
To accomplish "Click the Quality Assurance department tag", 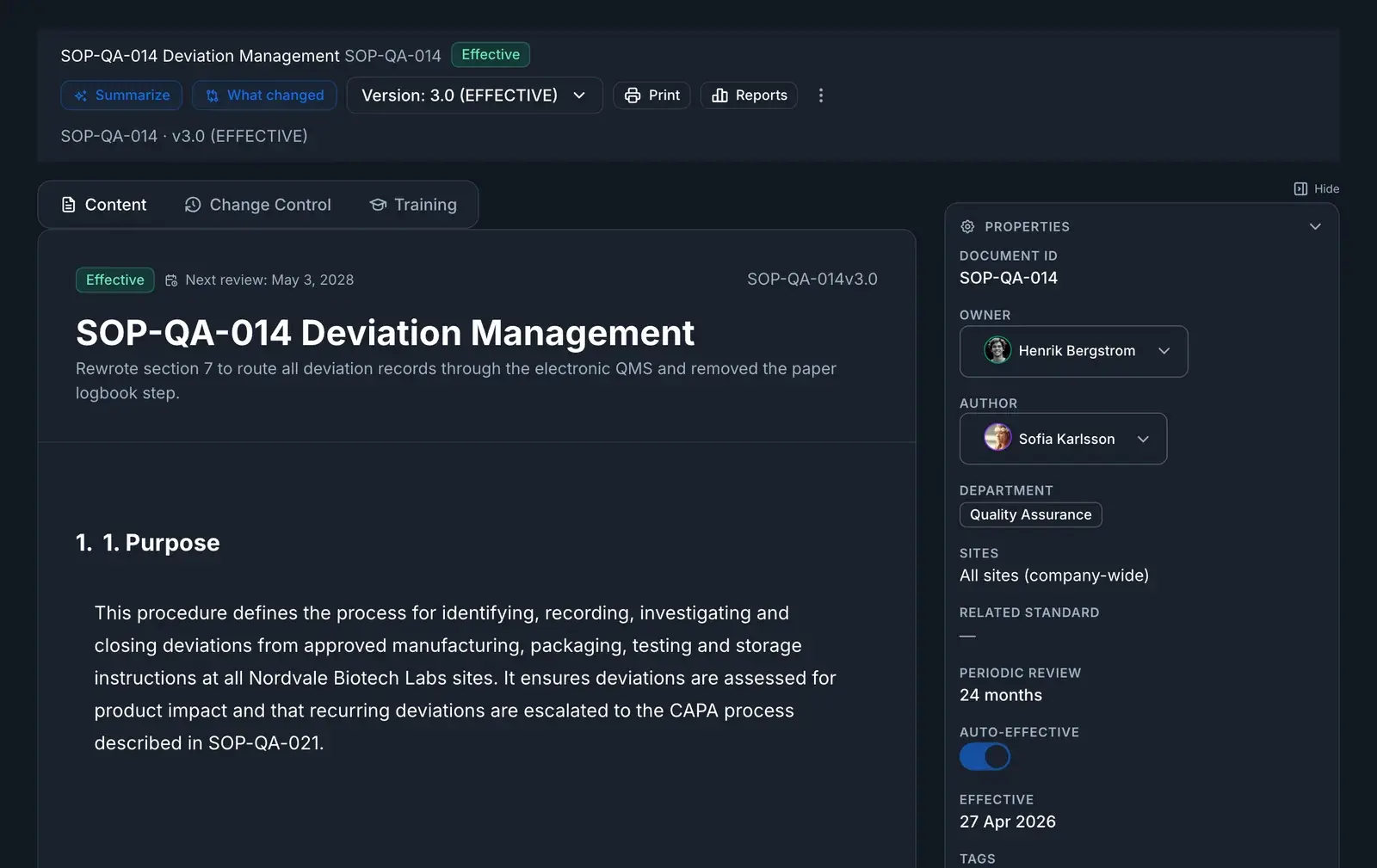I will pos(1030,515).
